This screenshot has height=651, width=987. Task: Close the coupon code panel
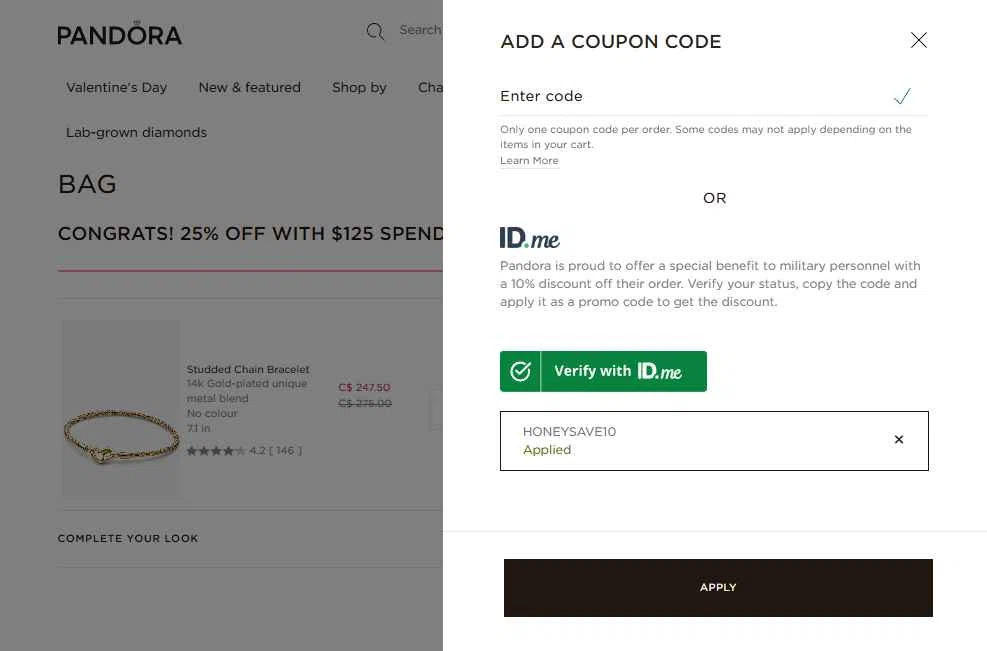(918, 40)
